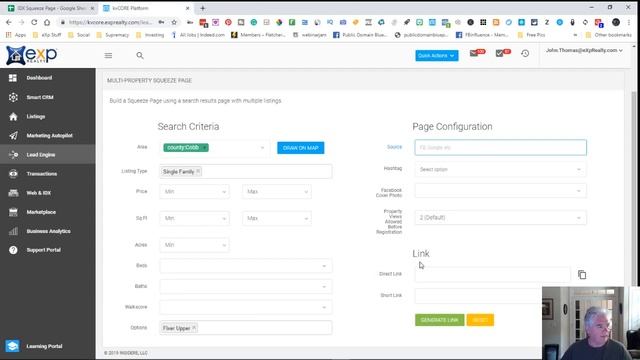The height and width of the screenshot is (360, 640).
Task: Click the Support Portal question icon
Action: point(13,250)
